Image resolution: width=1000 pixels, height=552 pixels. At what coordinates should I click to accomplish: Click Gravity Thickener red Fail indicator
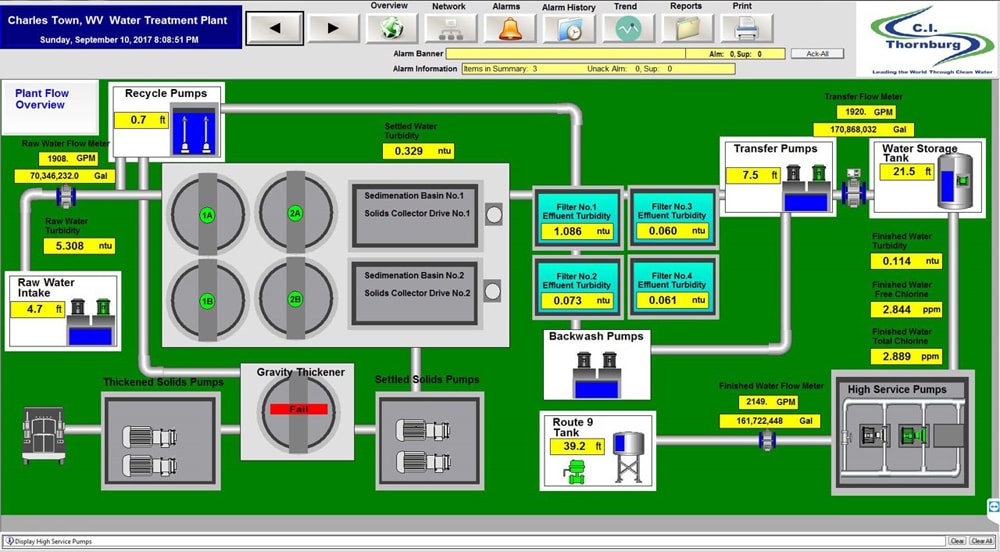pyautogui.click(x=299, y=409)
